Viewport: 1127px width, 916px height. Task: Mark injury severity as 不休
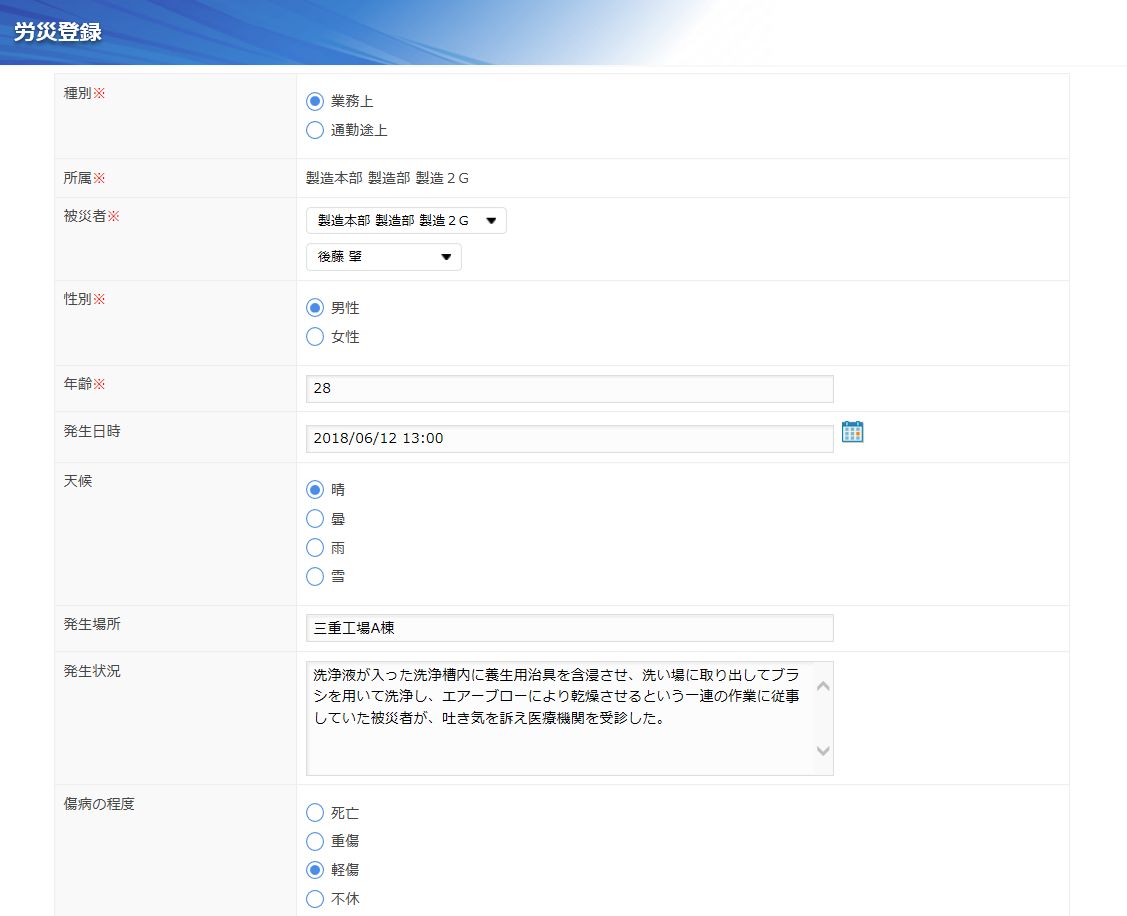pos(315,899)
